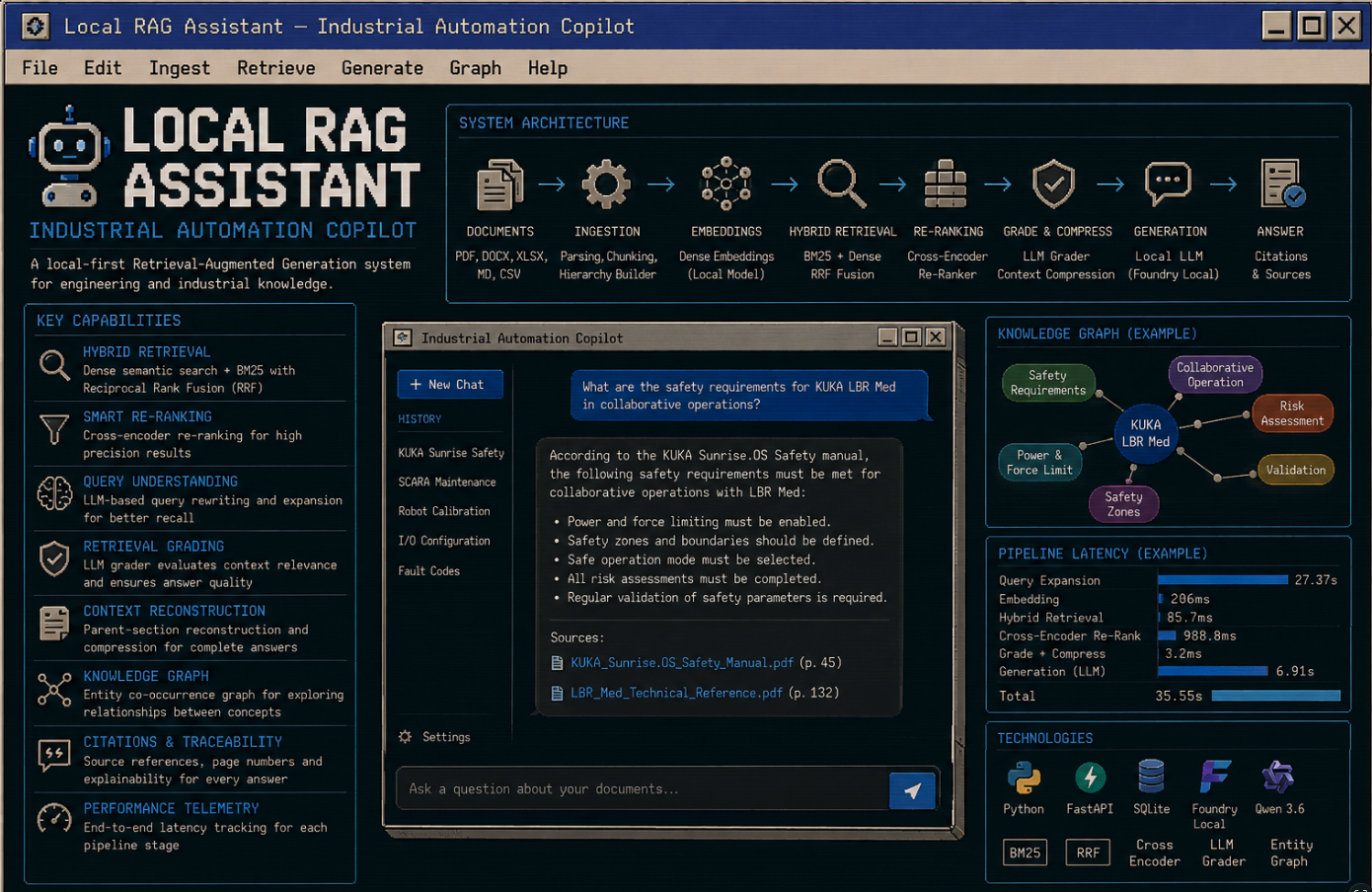Click the Context Reconstruction document icon
Viewport: 1372px width, 892px height.
54,624
